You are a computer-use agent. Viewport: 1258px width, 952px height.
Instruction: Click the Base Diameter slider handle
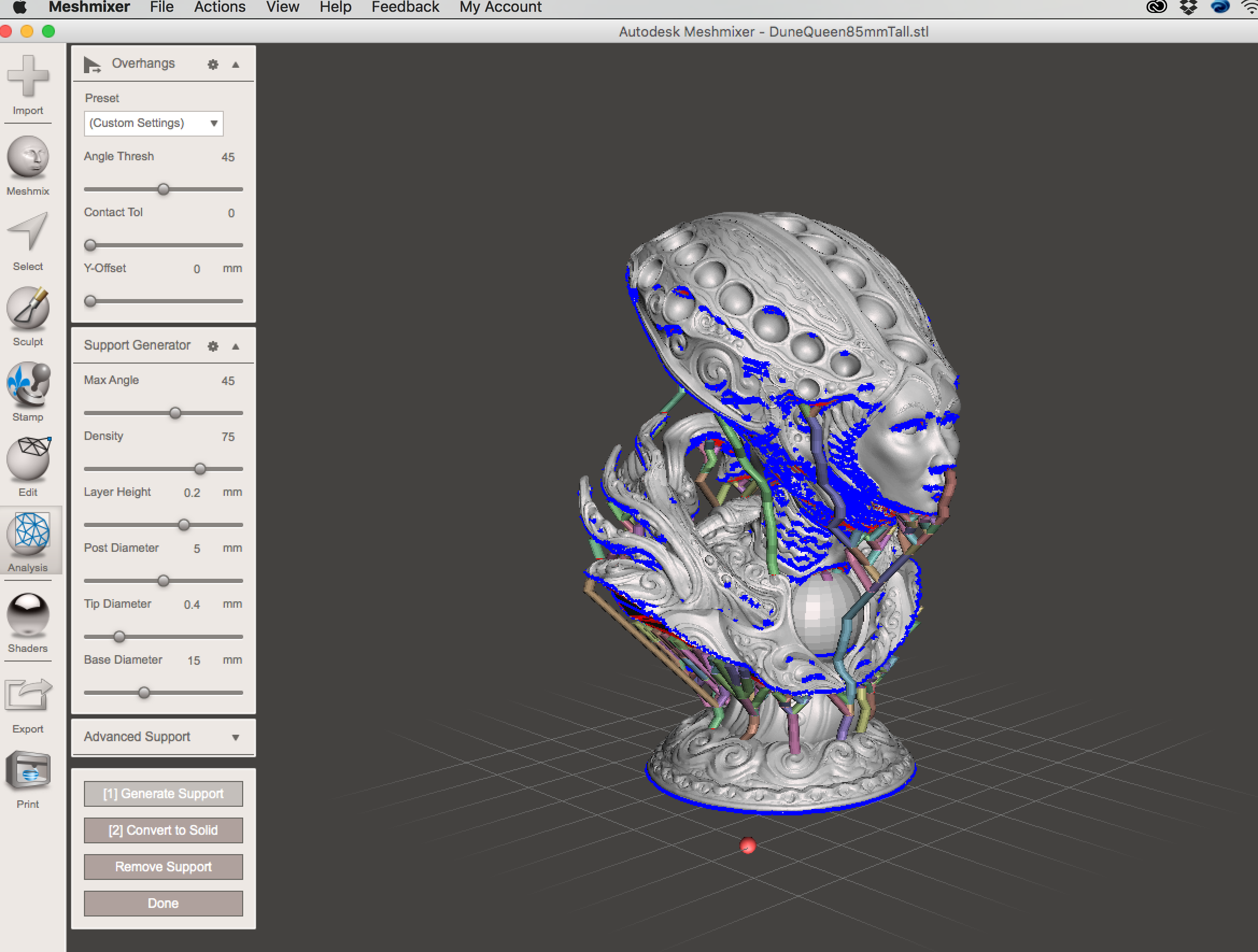click(x=144, y=693)
